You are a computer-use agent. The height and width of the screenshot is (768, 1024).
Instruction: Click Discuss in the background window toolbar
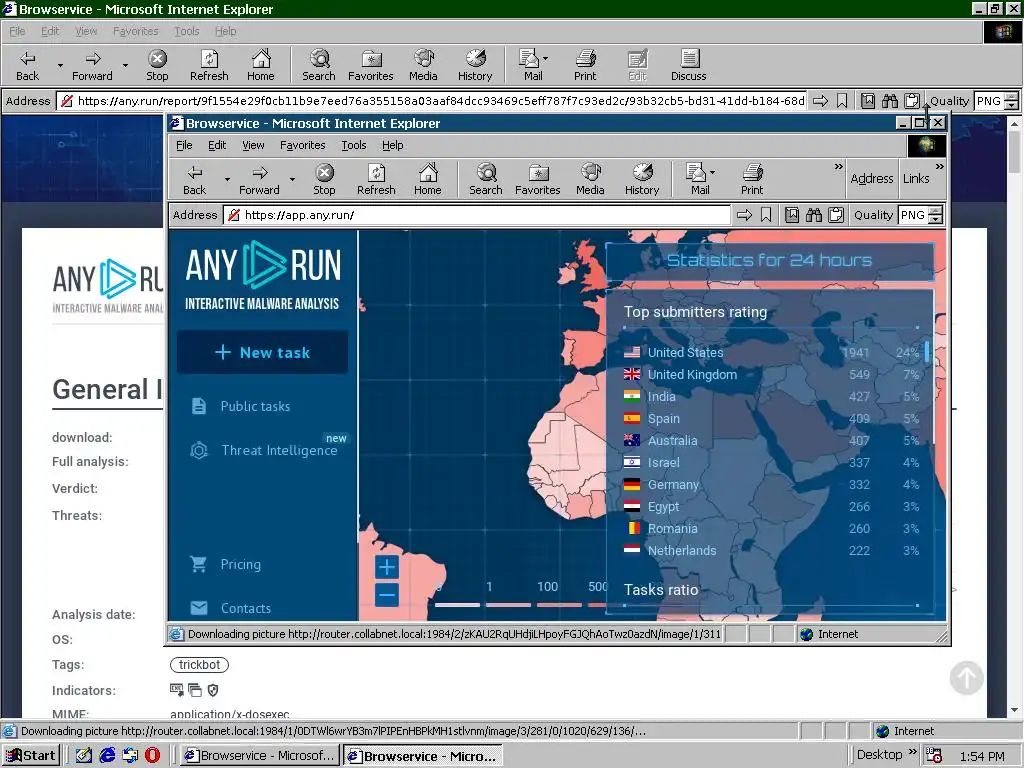pyautogui.click(x=688, y=65)
